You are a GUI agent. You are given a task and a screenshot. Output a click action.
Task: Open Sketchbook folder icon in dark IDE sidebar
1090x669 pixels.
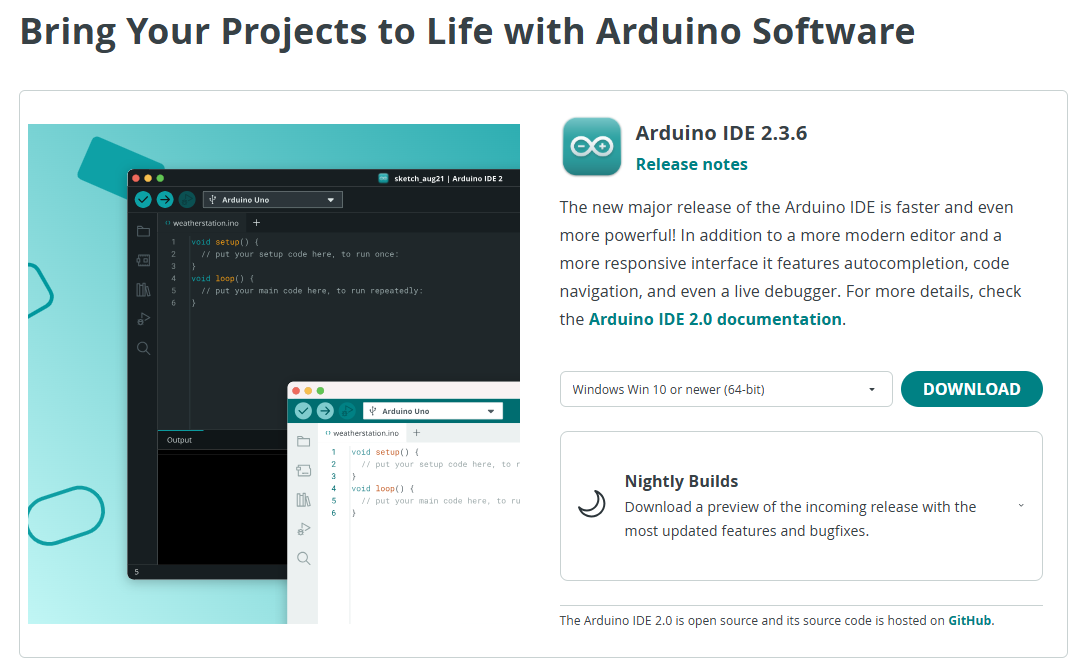pyautogui.click(x=144, y=231)
